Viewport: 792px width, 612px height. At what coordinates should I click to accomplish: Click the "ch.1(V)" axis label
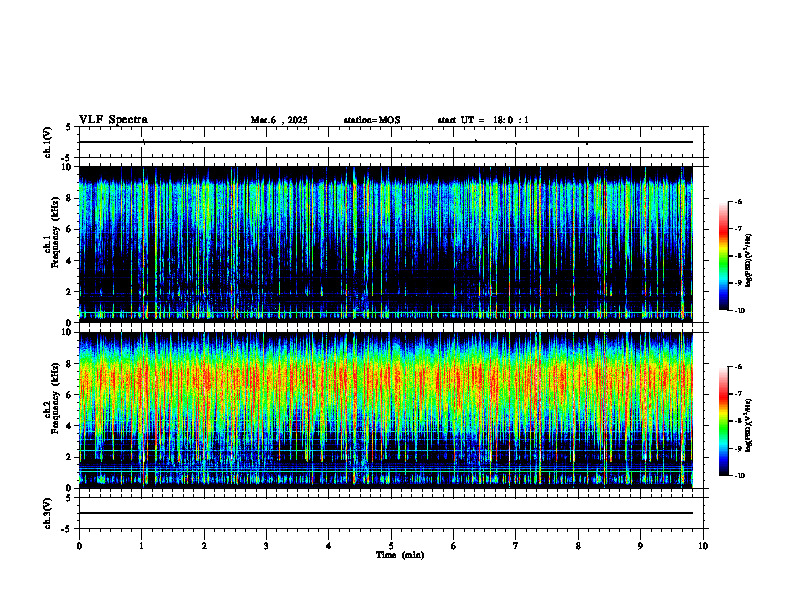click(x=48, y=142)
